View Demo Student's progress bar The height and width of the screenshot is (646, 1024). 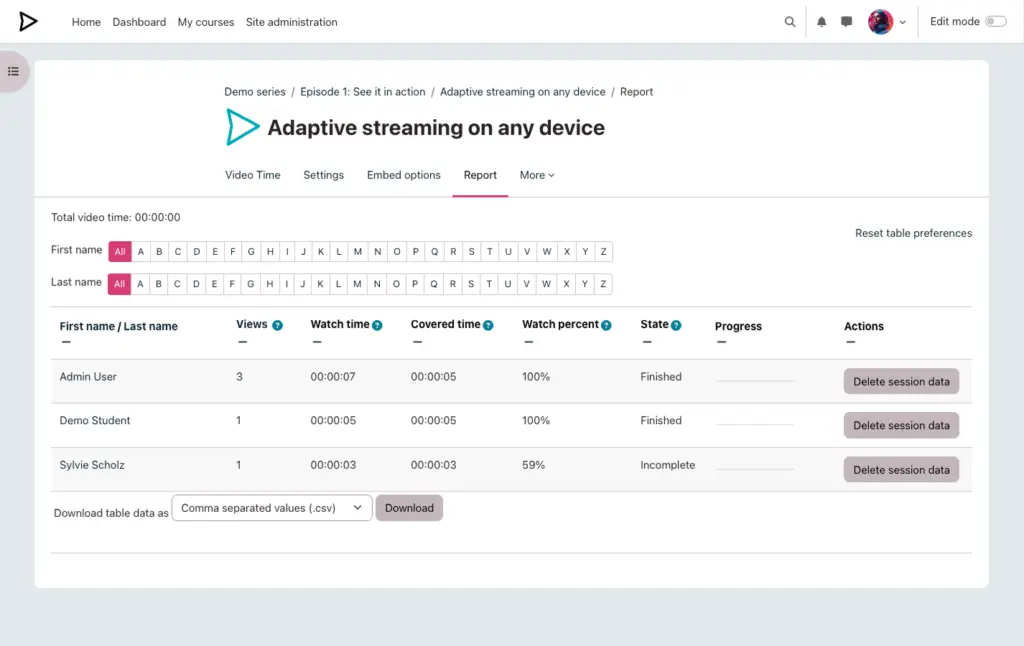[754, 425]
